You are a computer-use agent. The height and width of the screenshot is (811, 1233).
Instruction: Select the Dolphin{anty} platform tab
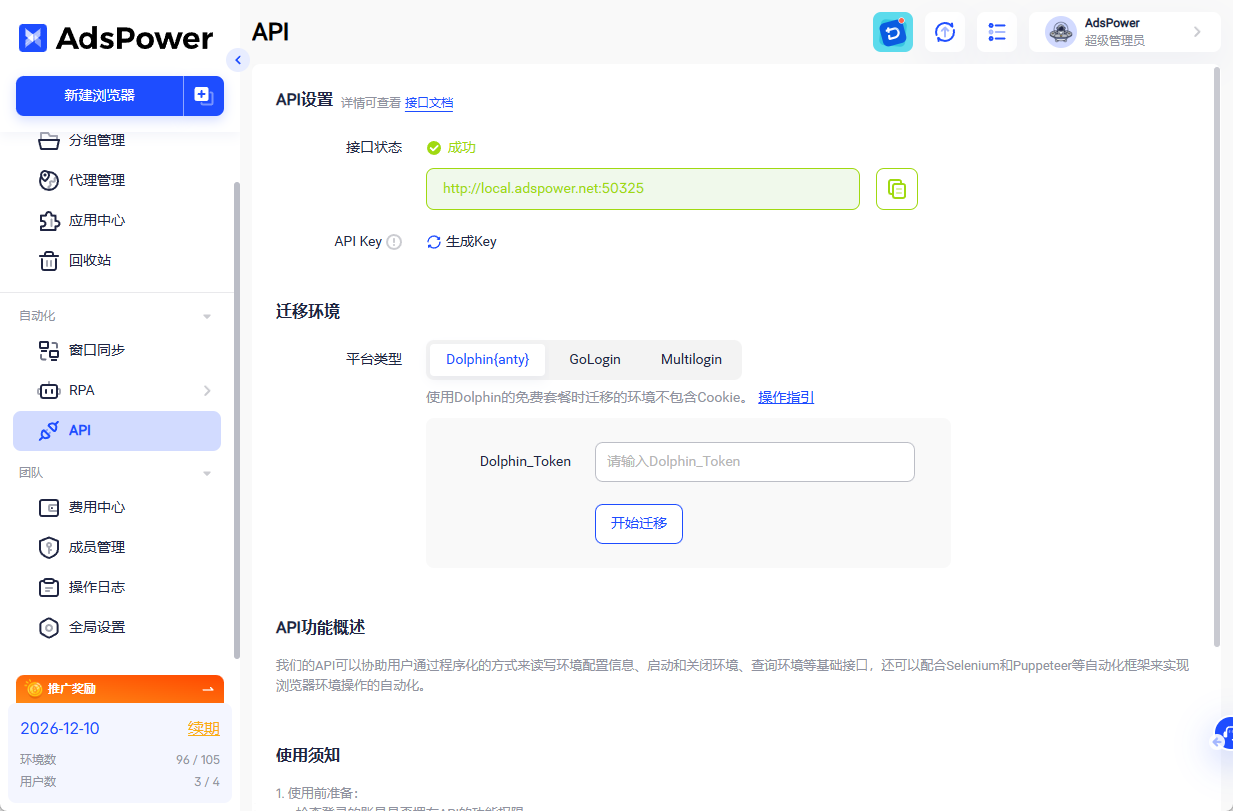487,359
